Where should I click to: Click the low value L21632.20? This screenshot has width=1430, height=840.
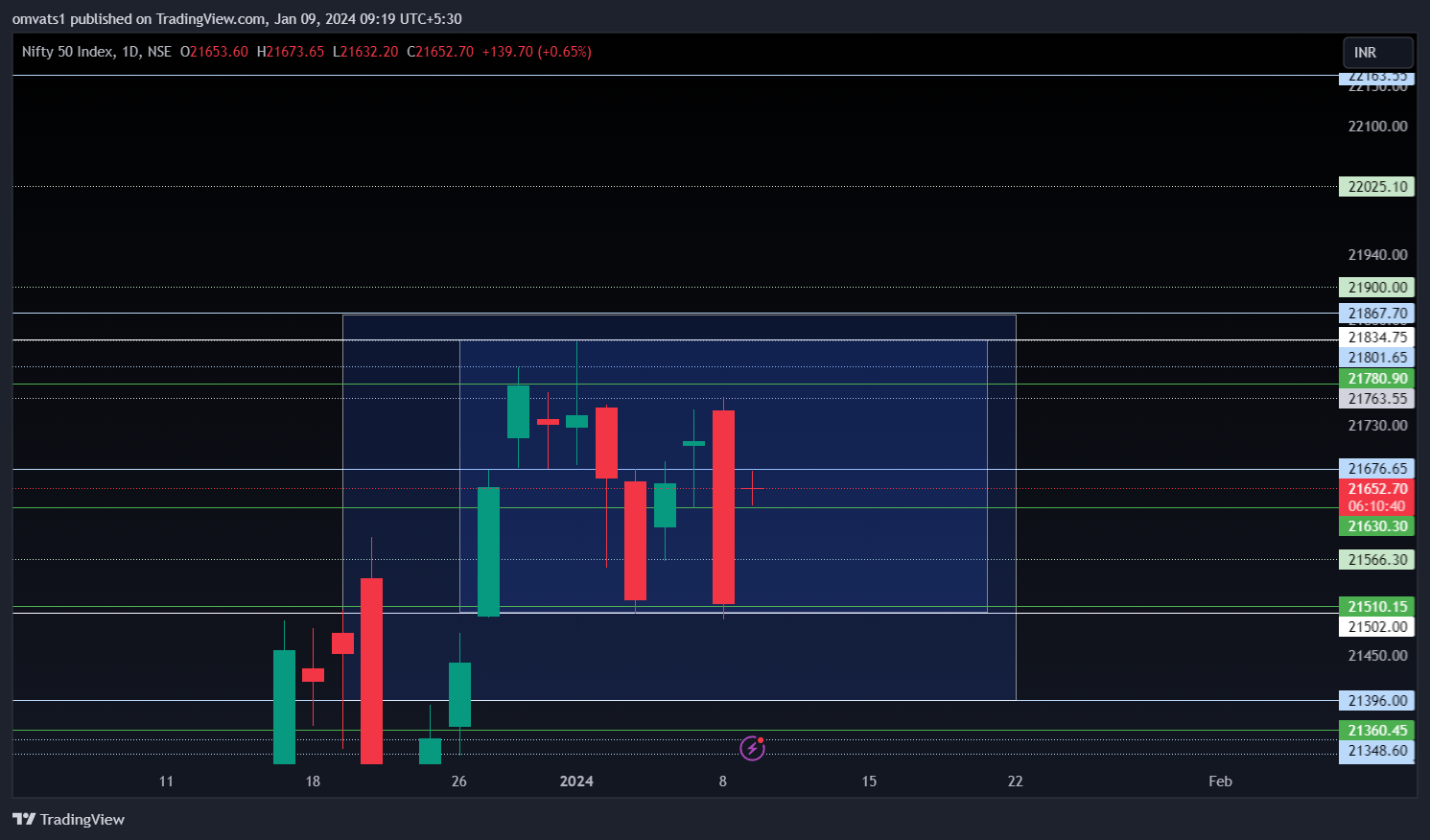point(365,52)
